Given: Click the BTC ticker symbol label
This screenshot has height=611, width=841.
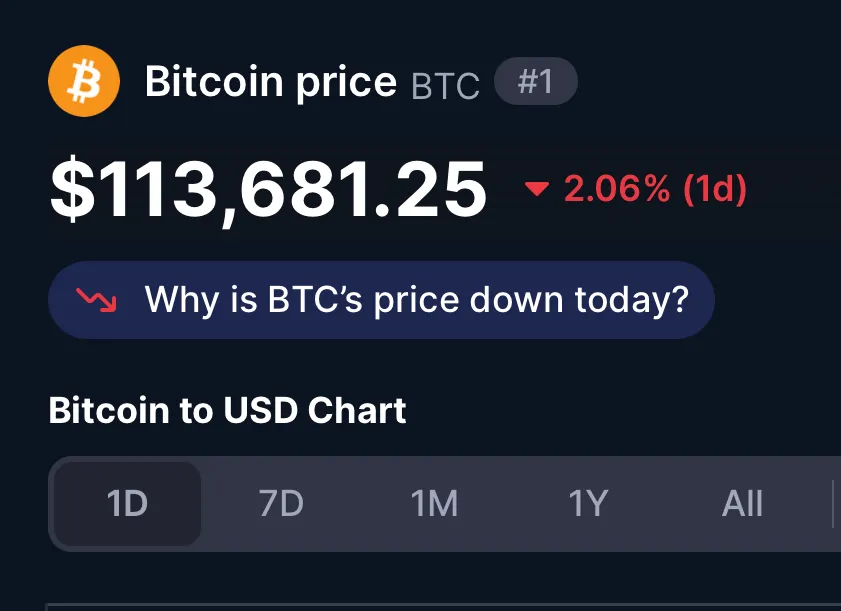Looking at the screenshot, I should click(445, 86).
